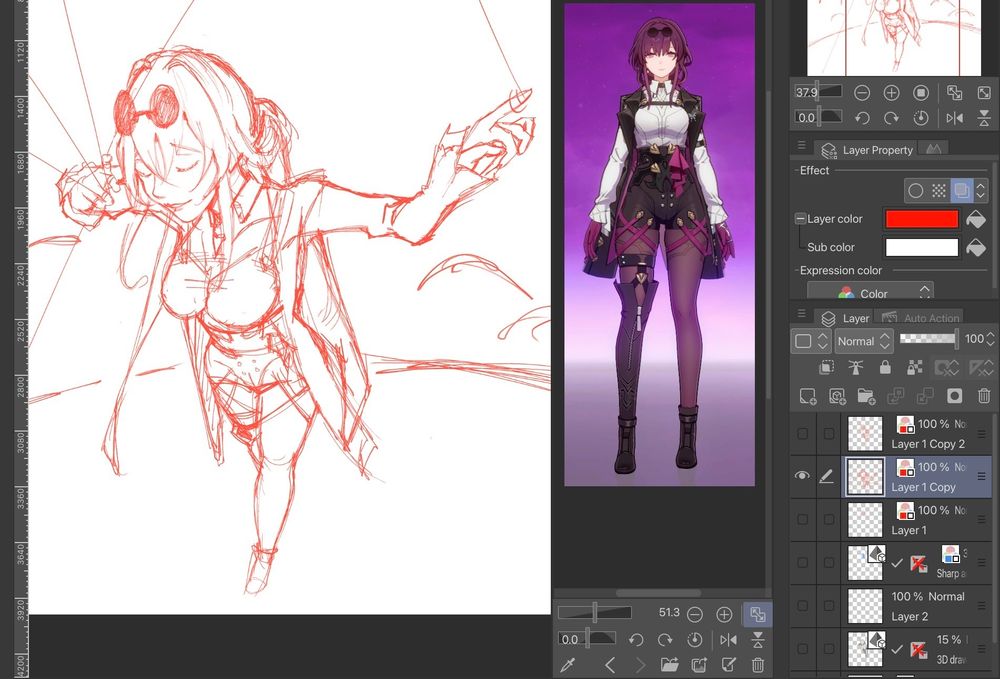Open the Expression color Color dropdown
Viewport: 1000px width, 679px height.
coord(871,292)
